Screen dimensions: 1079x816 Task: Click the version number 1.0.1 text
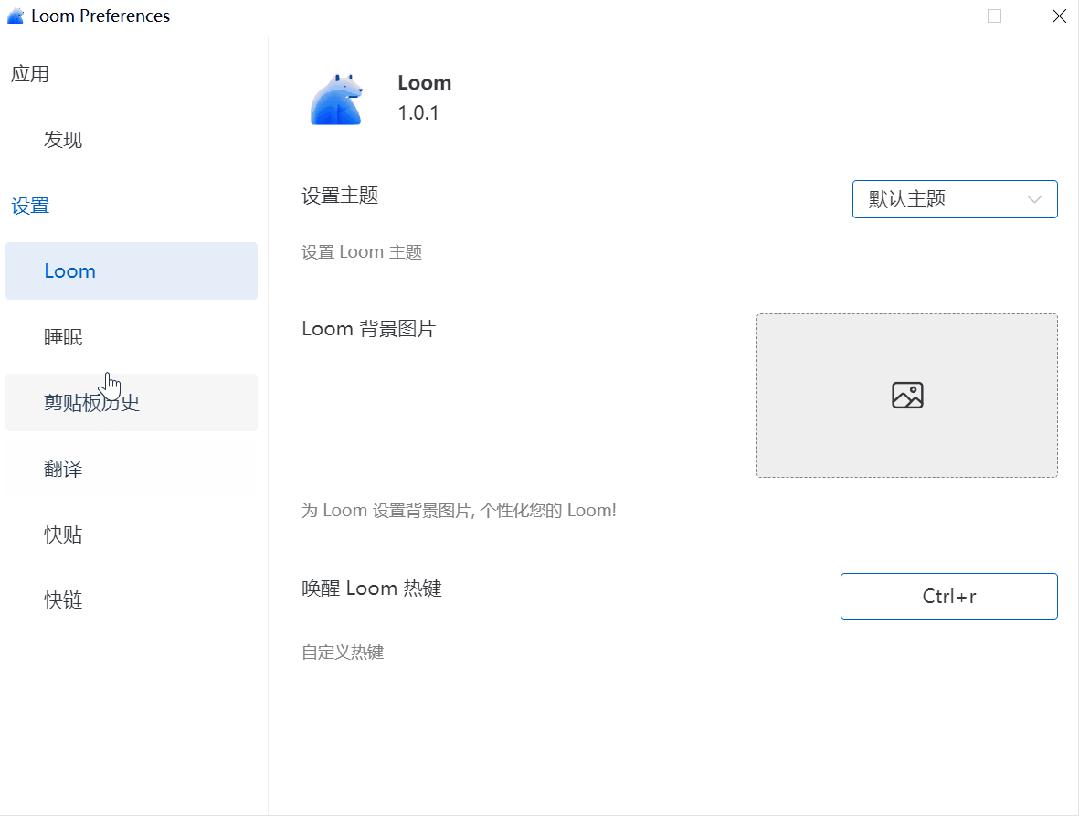(x=421, y=113)
